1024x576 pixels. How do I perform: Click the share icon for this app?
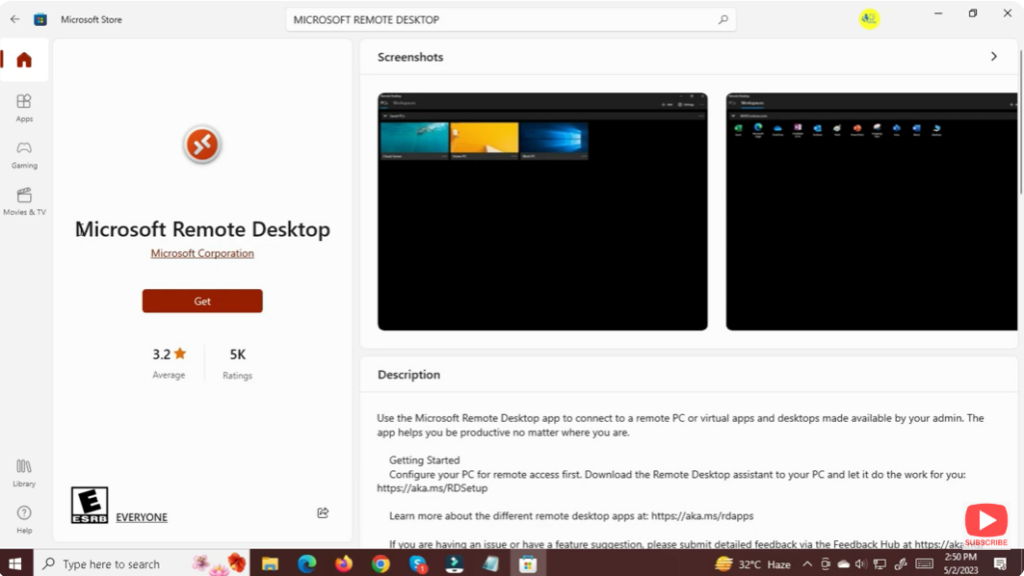click(x=323, y=513)
